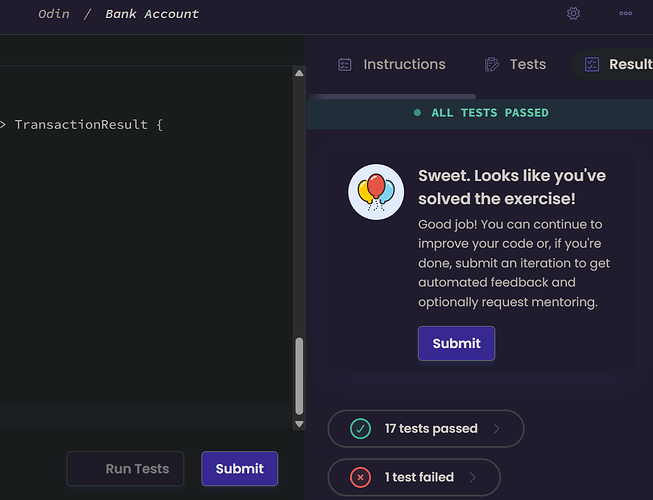653x500 pixels.
Task: Click the green checkmark passed icon
Action: (x=360, y=428)
